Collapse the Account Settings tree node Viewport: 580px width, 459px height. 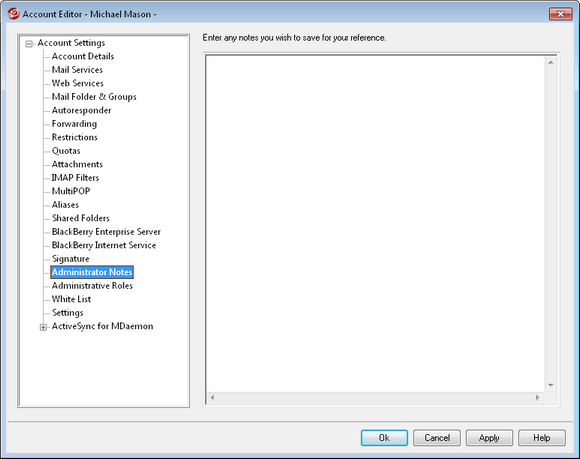click(29, 44)
